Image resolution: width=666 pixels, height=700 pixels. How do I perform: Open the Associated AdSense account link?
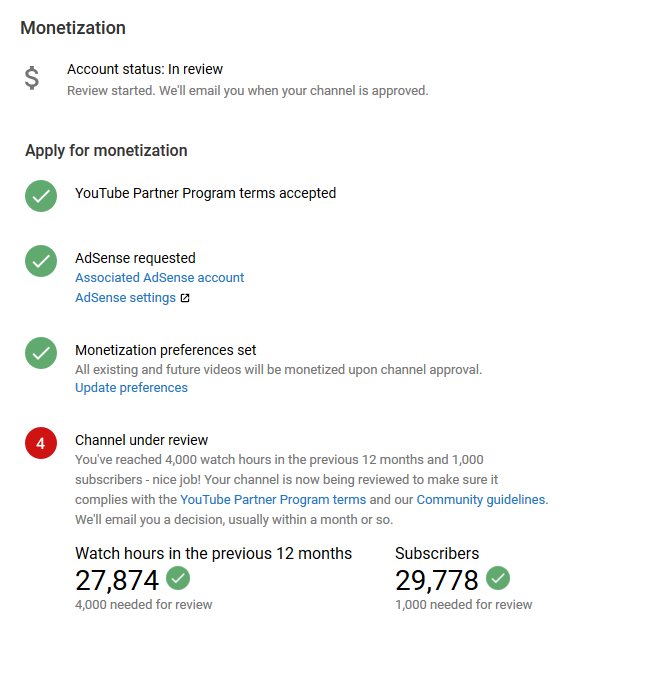[x=159, y=278]
